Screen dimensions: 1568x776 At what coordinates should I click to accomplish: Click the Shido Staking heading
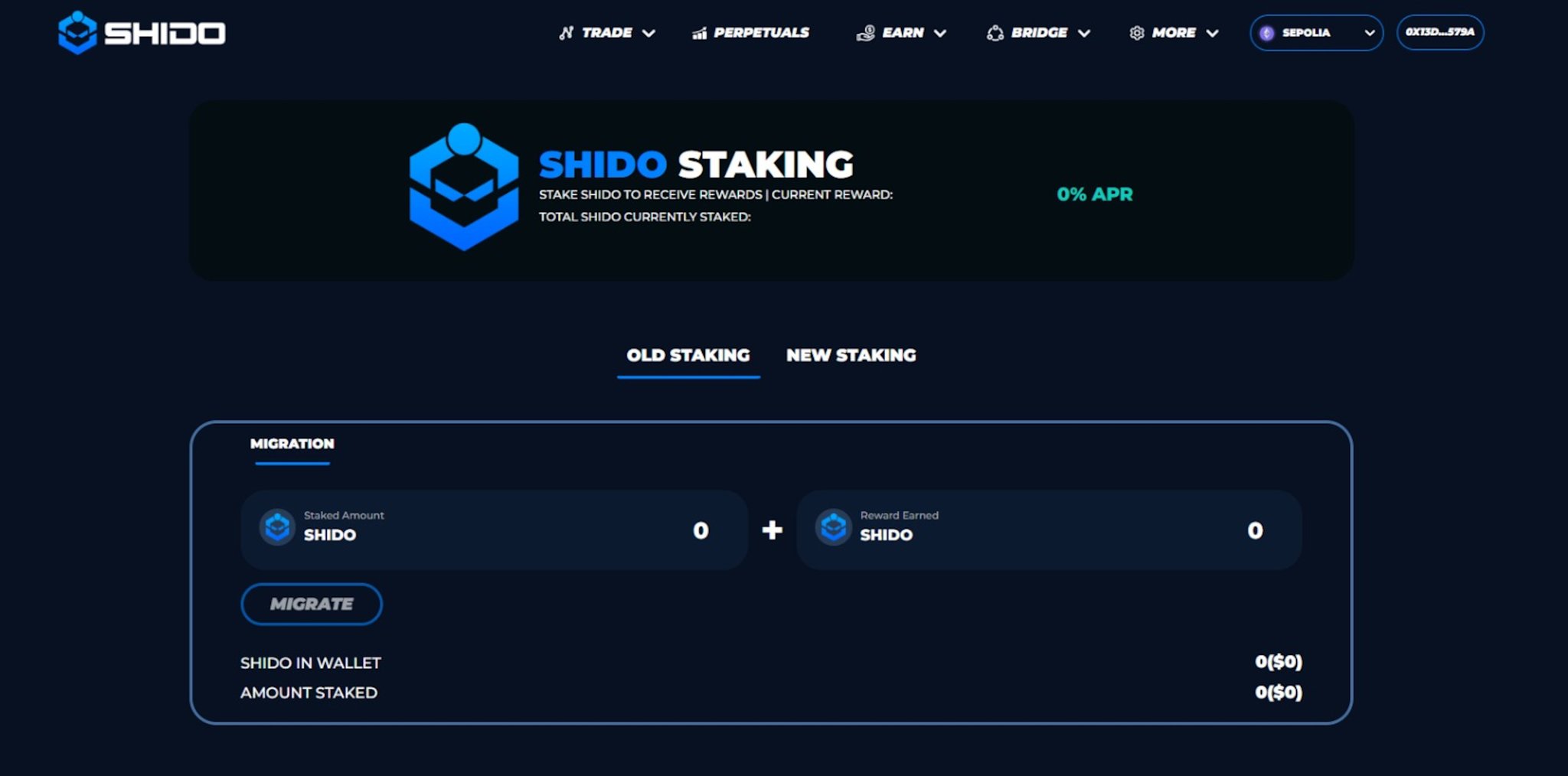click(x=696, y=165)
